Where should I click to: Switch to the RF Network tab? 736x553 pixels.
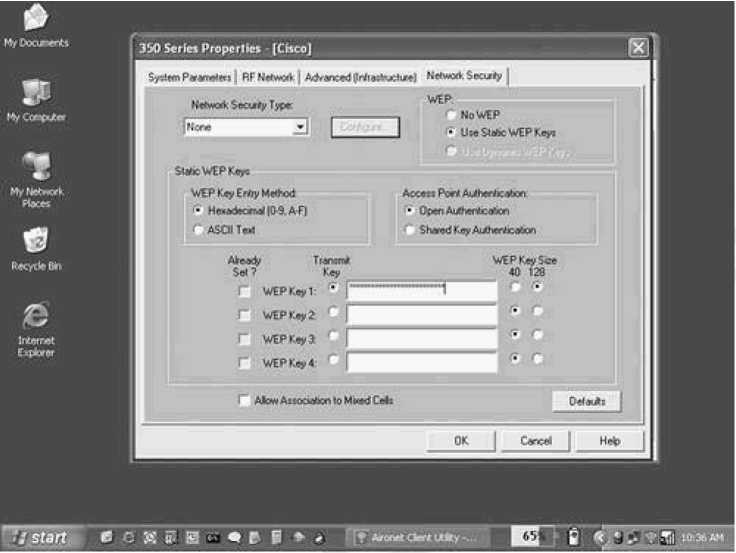pos(268,77)
